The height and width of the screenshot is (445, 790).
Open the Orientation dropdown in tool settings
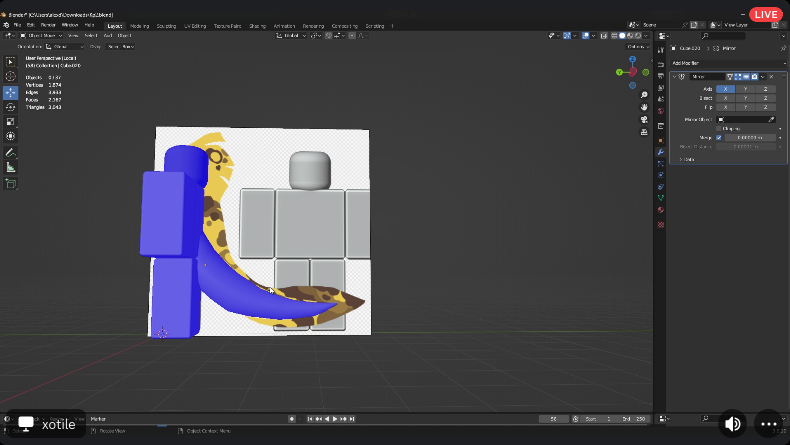point(65,46)
